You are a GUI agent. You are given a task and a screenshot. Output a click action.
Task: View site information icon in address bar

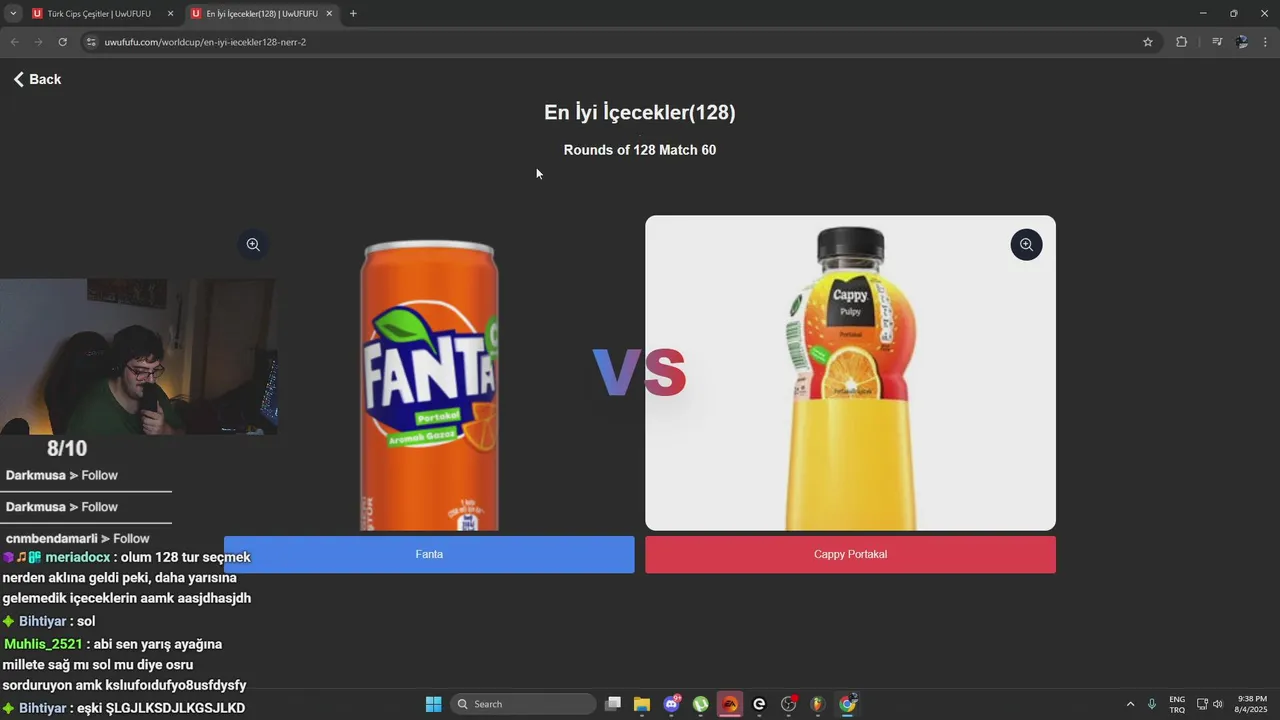pyautogui.click(x=91, y=42)
